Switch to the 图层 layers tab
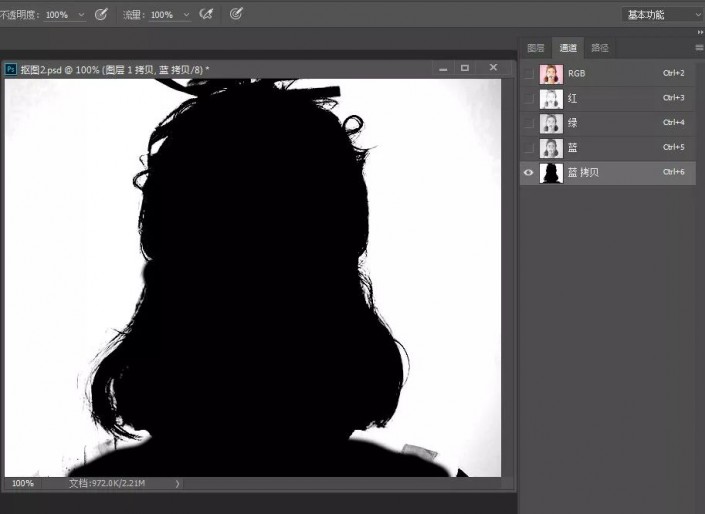This screenshot has height=514, width=705. [536, 47]
